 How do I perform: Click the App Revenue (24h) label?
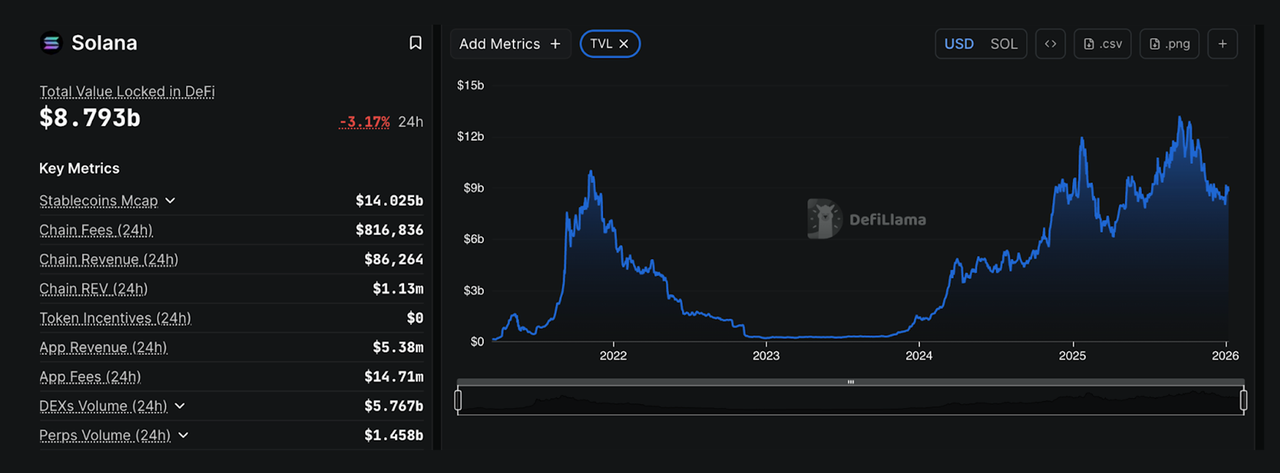(103, 348)
